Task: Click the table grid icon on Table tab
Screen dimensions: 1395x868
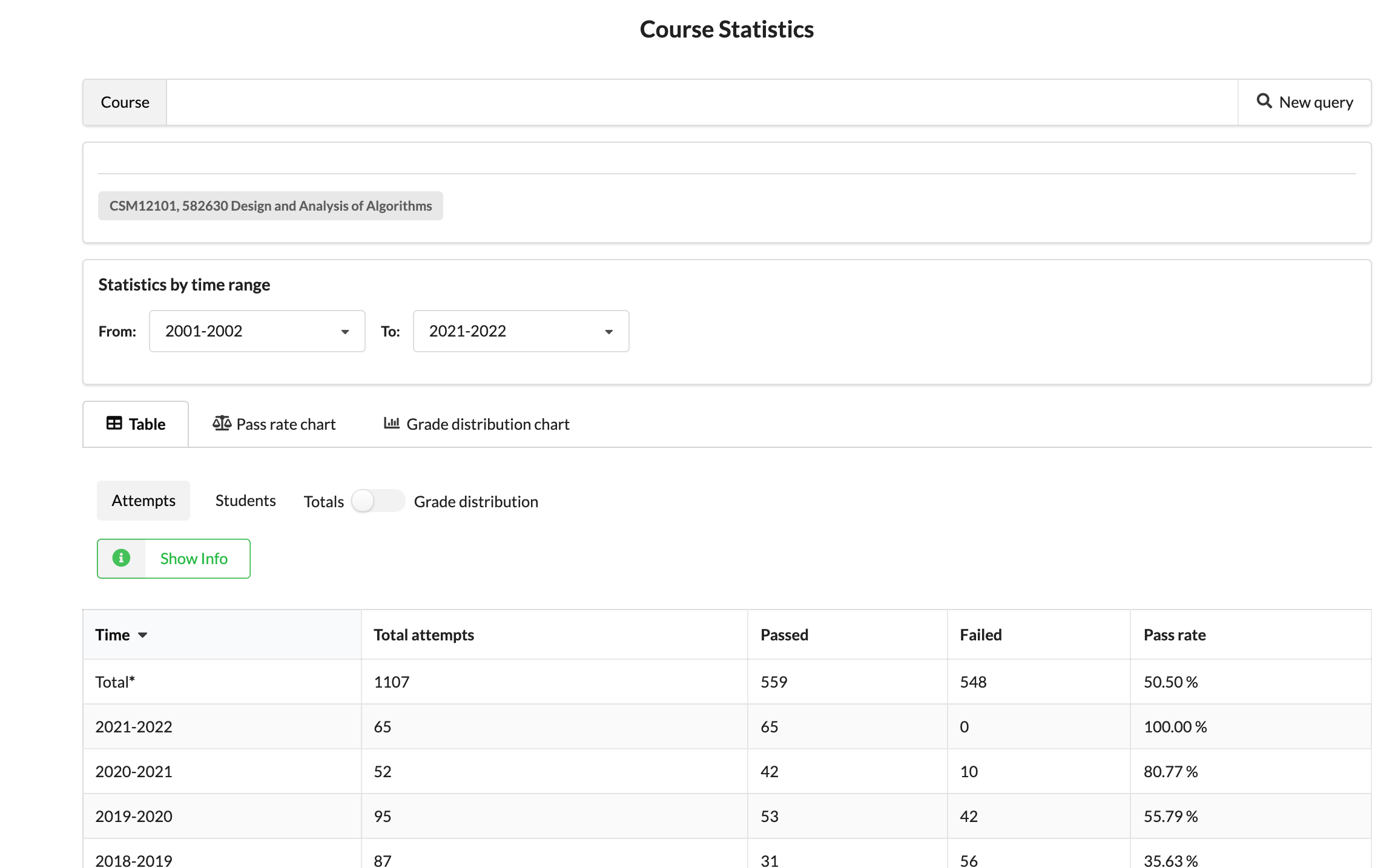Action: click(x=114, y=423)
